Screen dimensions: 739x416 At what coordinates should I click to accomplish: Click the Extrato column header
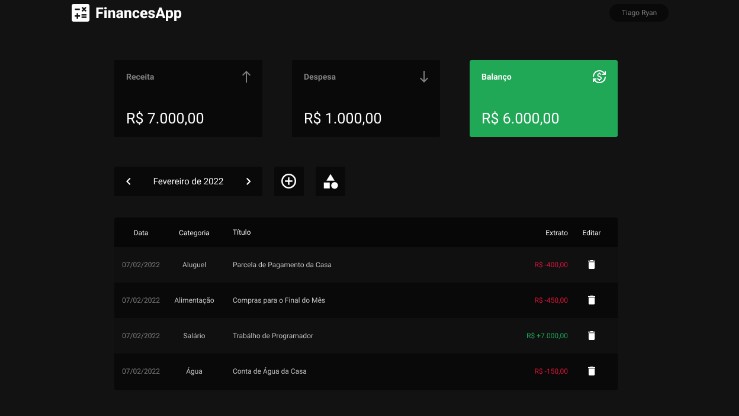(556, 232)
